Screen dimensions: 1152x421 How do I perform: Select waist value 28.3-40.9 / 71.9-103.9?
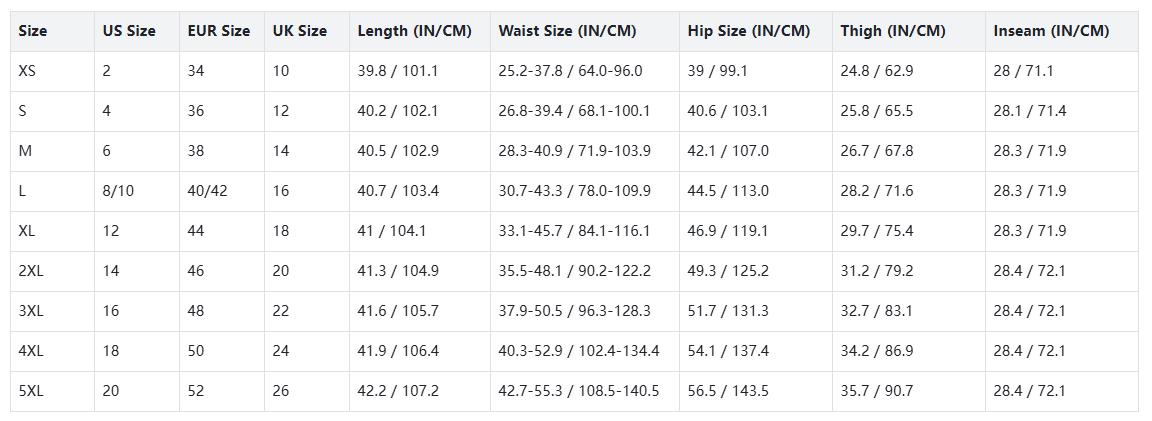[x=575, y=151]
